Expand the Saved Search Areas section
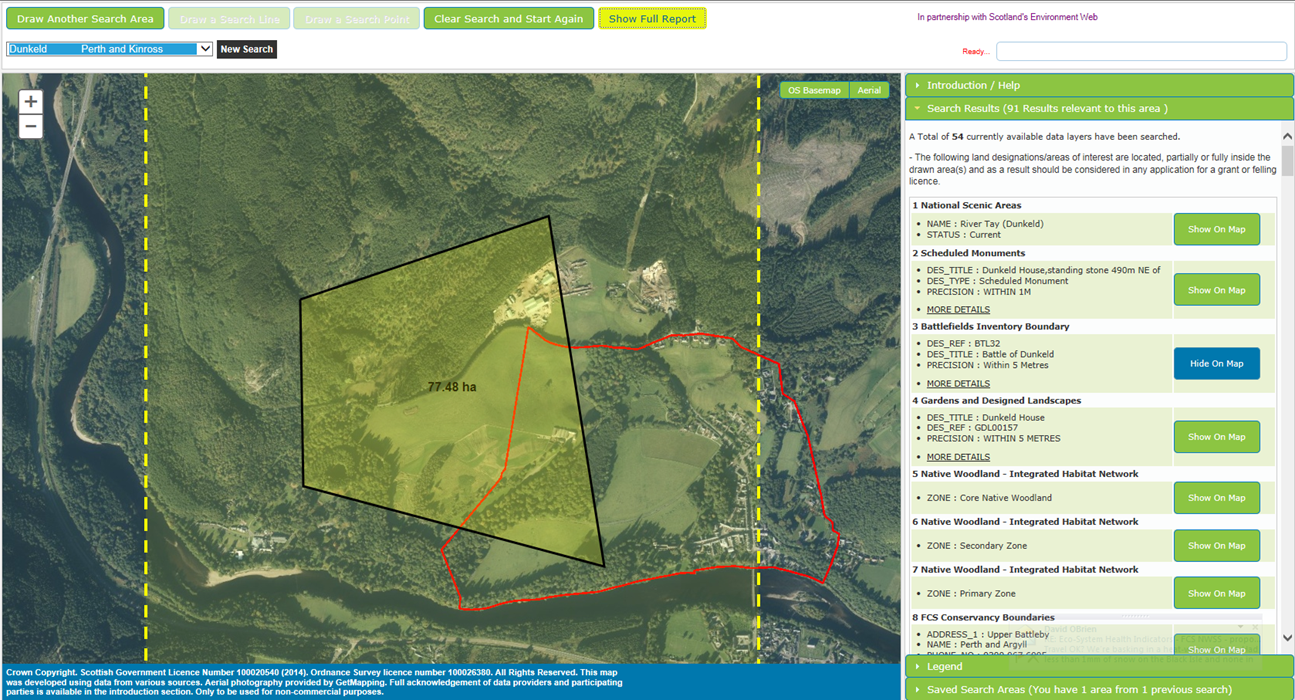Screen dimensions: 1295x700 click(1098, 689)
